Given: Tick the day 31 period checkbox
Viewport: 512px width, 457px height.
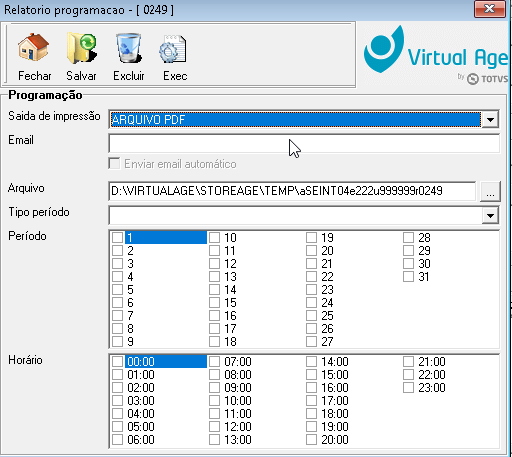Looking at the screenshot, I should click(408, 277).
